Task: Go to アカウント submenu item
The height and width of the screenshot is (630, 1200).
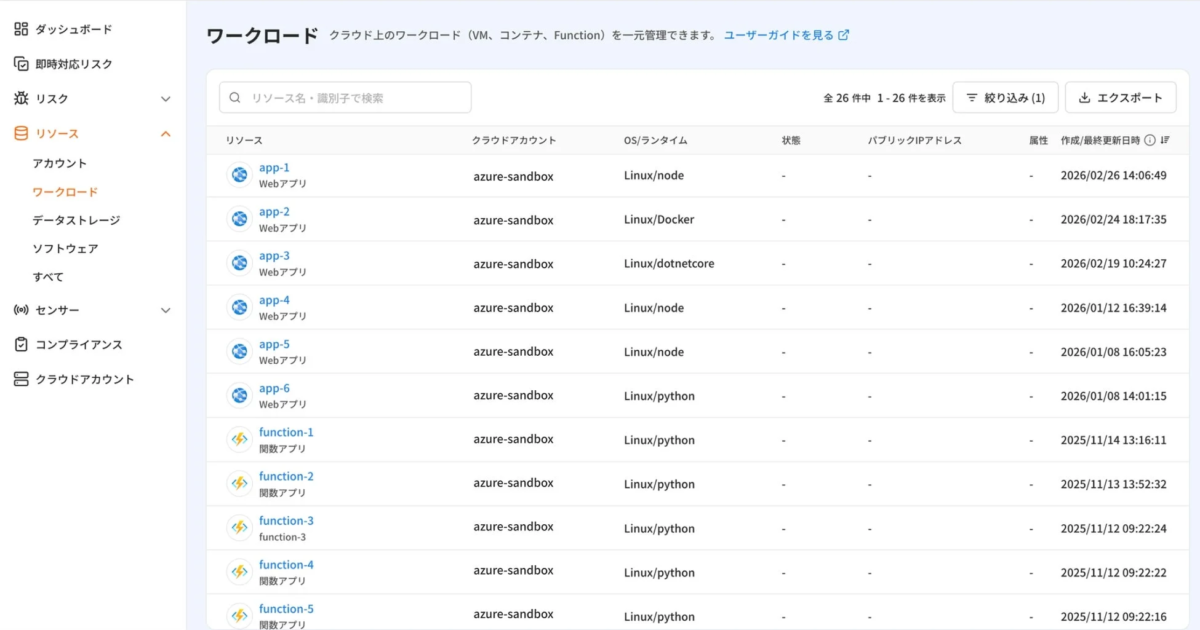Action: [x=60, y=163]
